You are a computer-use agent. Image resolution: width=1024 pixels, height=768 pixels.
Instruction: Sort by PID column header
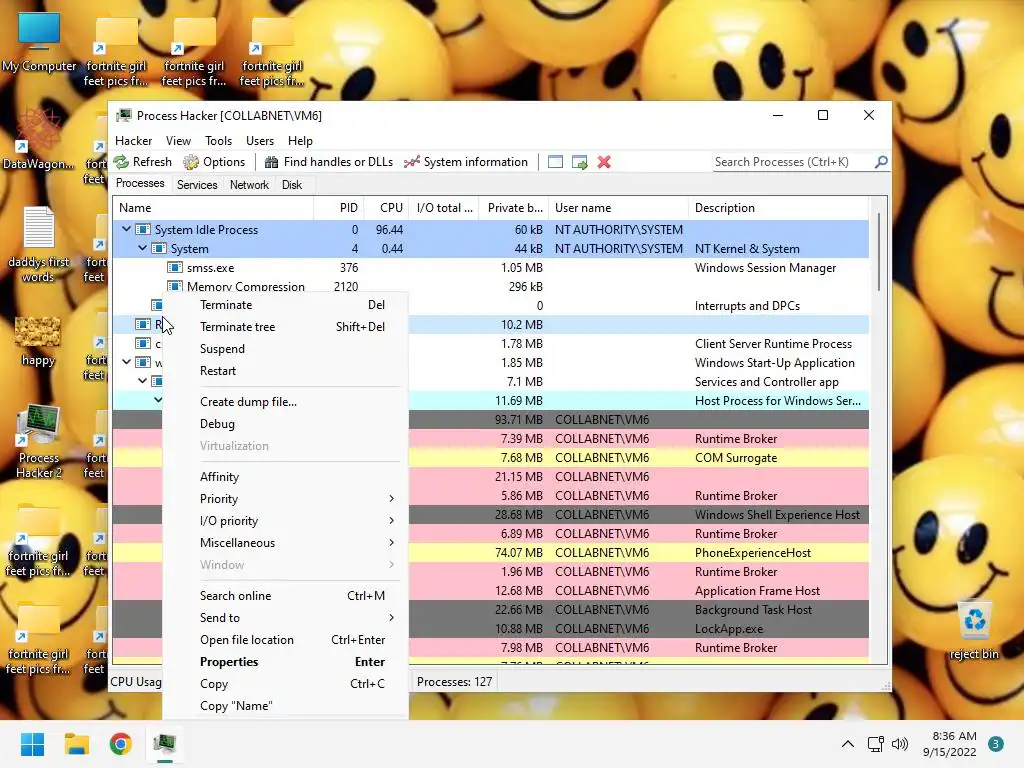coord(339,208)
